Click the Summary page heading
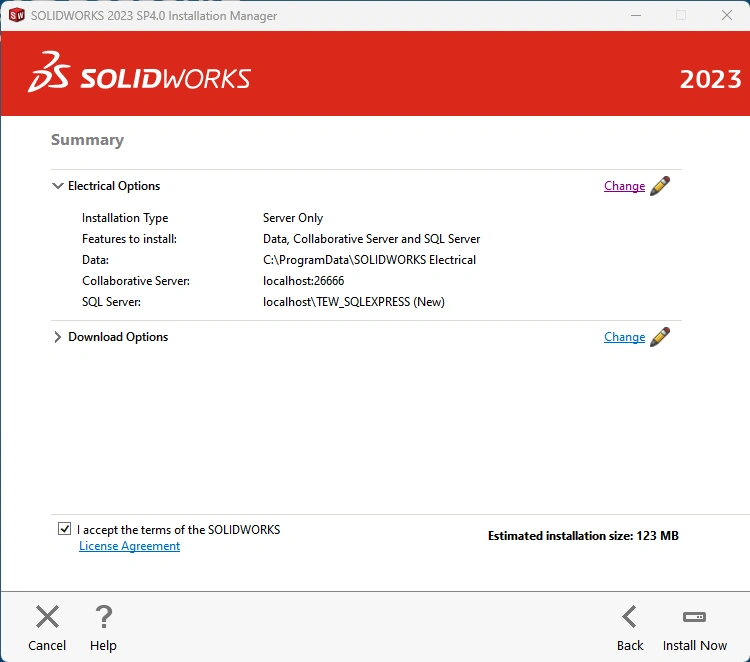 (88, 140)
